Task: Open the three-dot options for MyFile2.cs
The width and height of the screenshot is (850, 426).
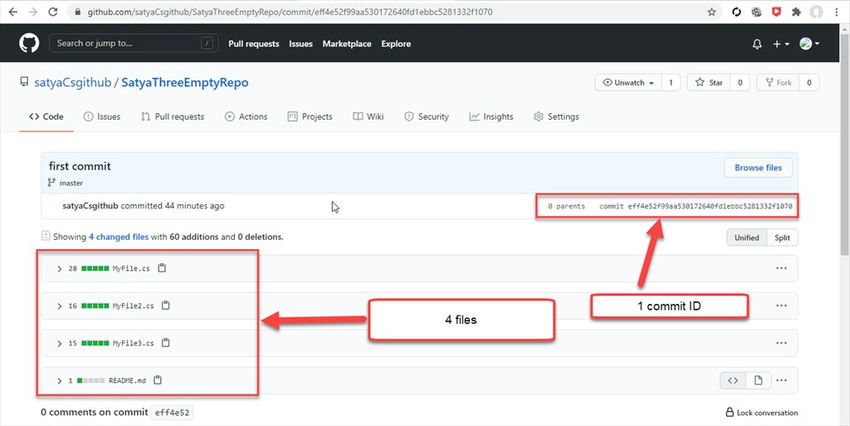Action: coord(781,305)
